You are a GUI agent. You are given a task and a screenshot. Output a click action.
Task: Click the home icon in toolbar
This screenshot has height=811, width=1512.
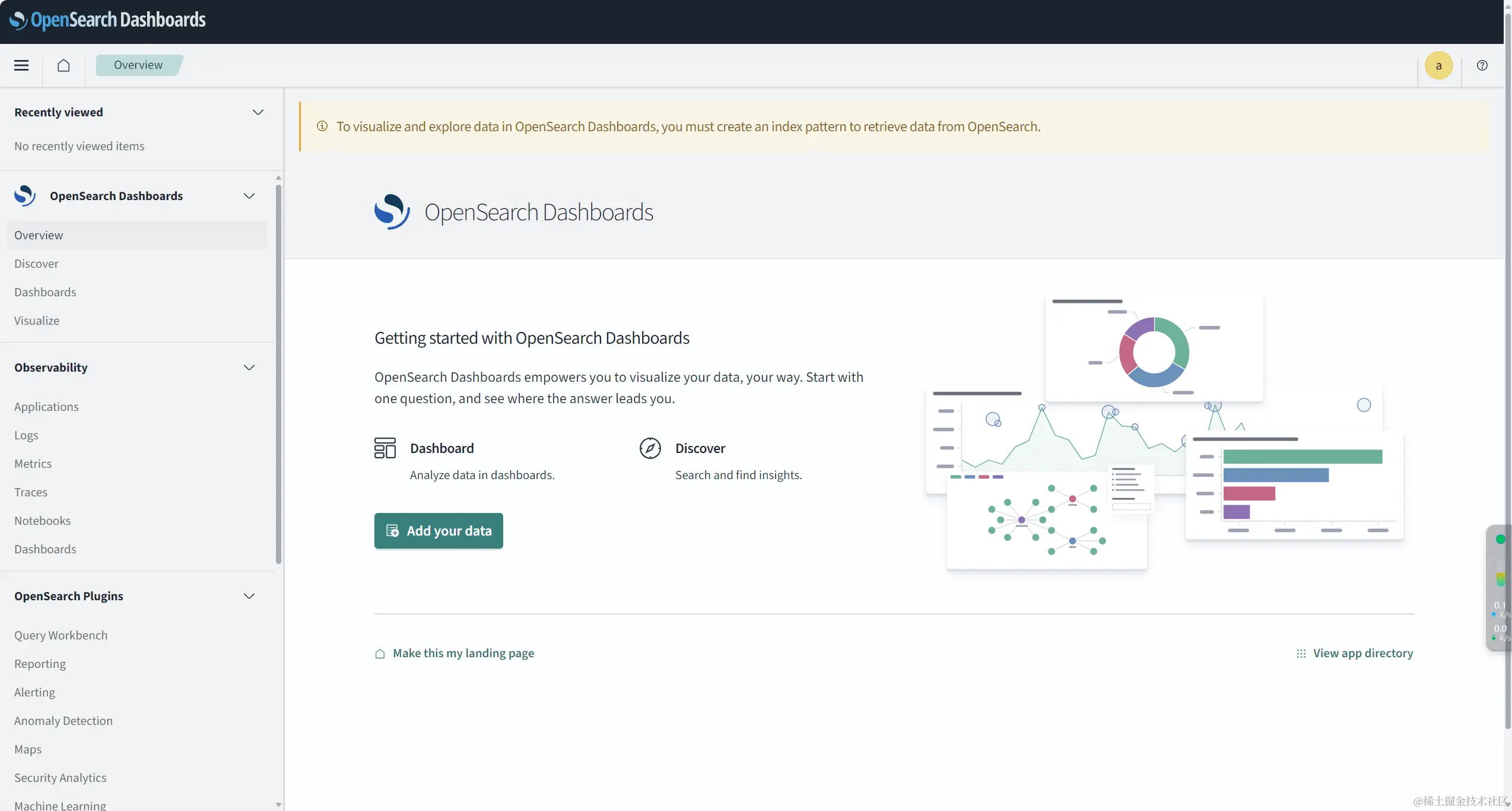coord(63,65)
